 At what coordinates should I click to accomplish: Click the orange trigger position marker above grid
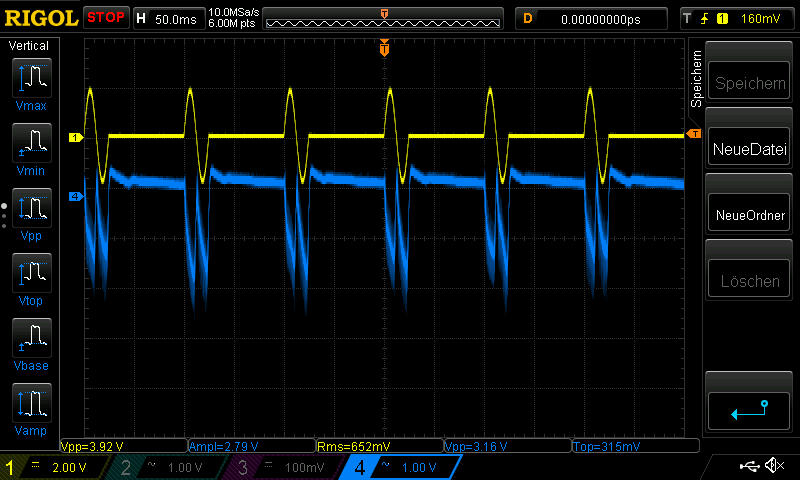coord(384,48)
